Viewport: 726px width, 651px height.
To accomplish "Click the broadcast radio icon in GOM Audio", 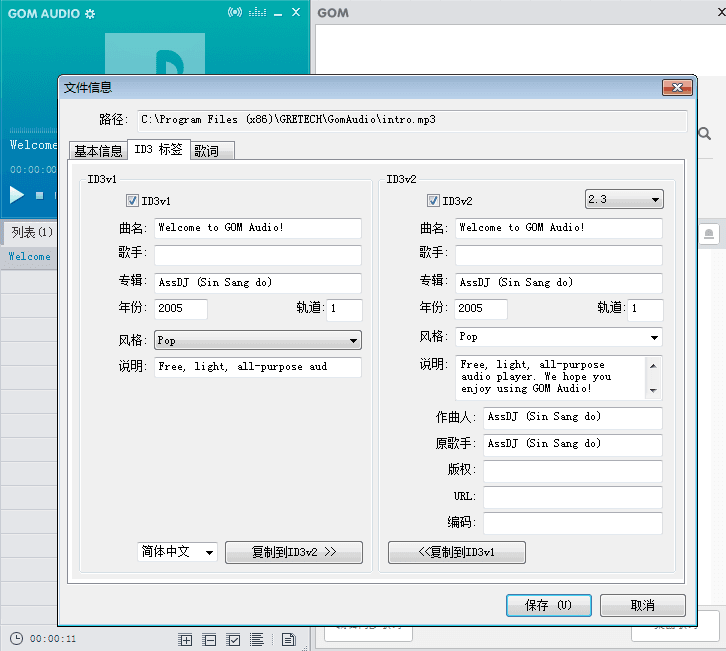I will (x=235, y=12).
